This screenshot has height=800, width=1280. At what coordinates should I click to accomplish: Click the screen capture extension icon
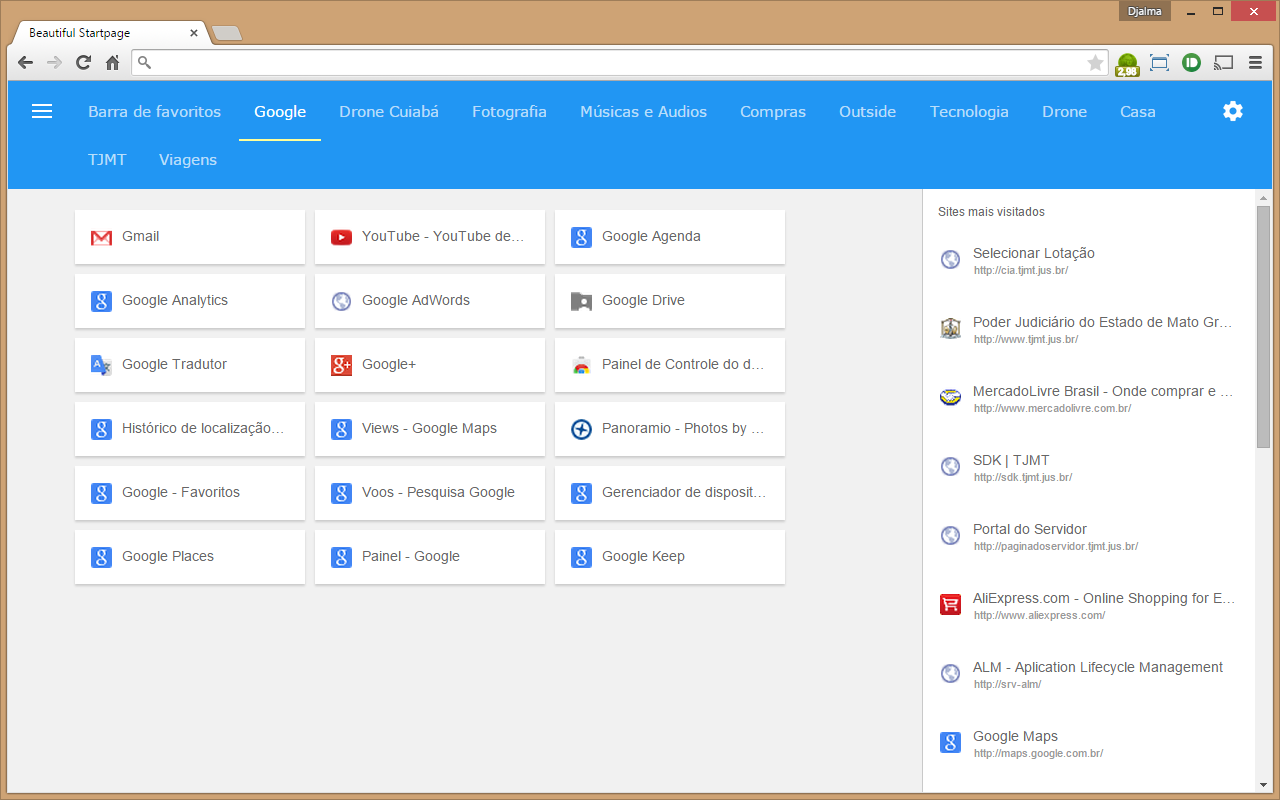point(1159,63)
